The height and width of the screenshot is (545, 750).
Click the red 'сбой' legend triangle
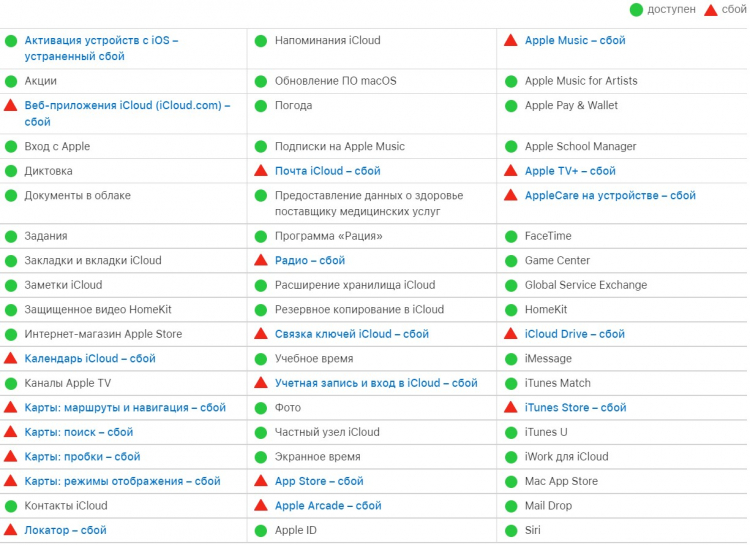click(x=711, y=10)
